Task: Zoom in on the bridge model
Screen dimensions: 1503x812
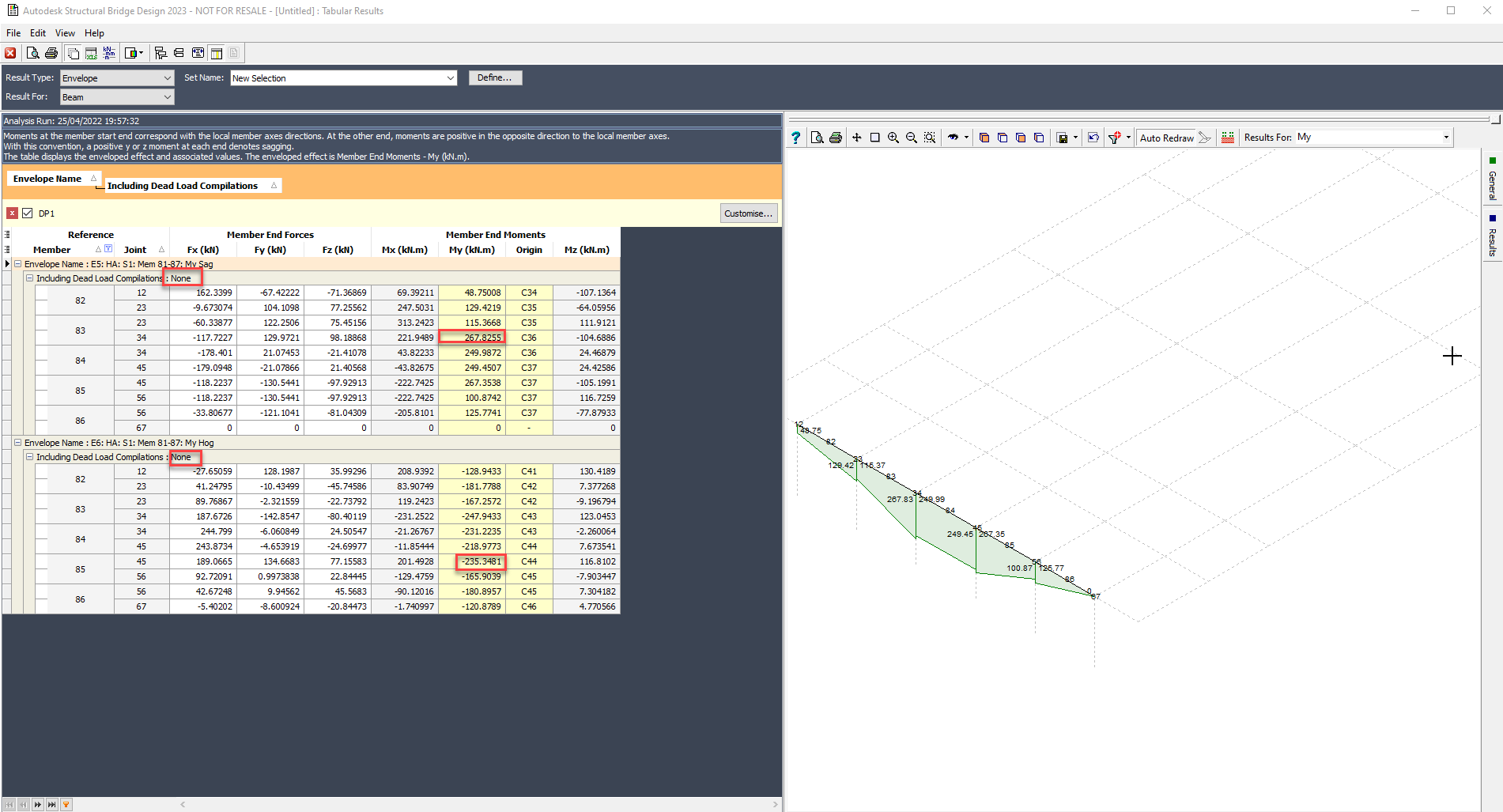Action: tap(893, 137)
